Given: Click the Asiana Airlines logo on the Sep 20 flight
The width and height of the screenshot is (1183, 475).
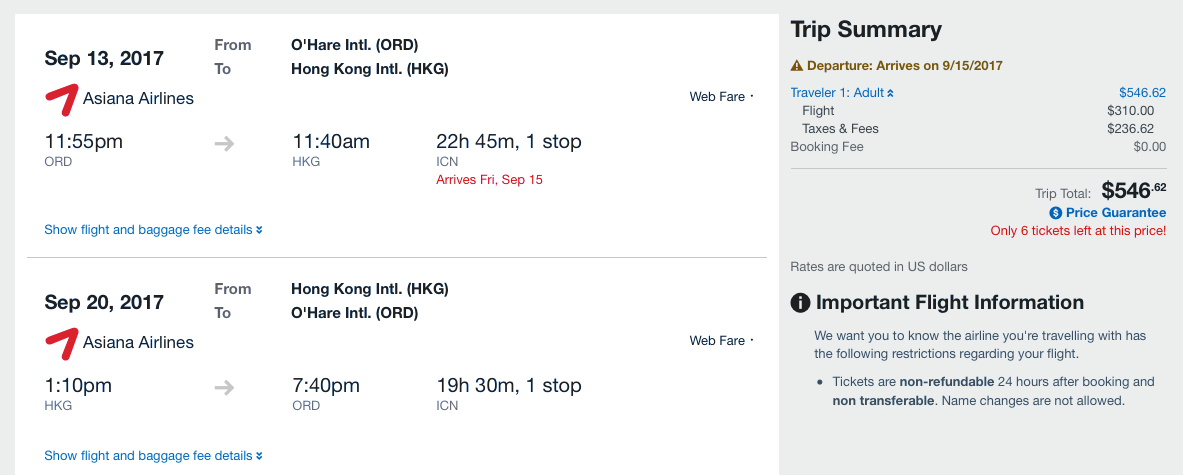Looking at the screenshot, I should point(62,342).
